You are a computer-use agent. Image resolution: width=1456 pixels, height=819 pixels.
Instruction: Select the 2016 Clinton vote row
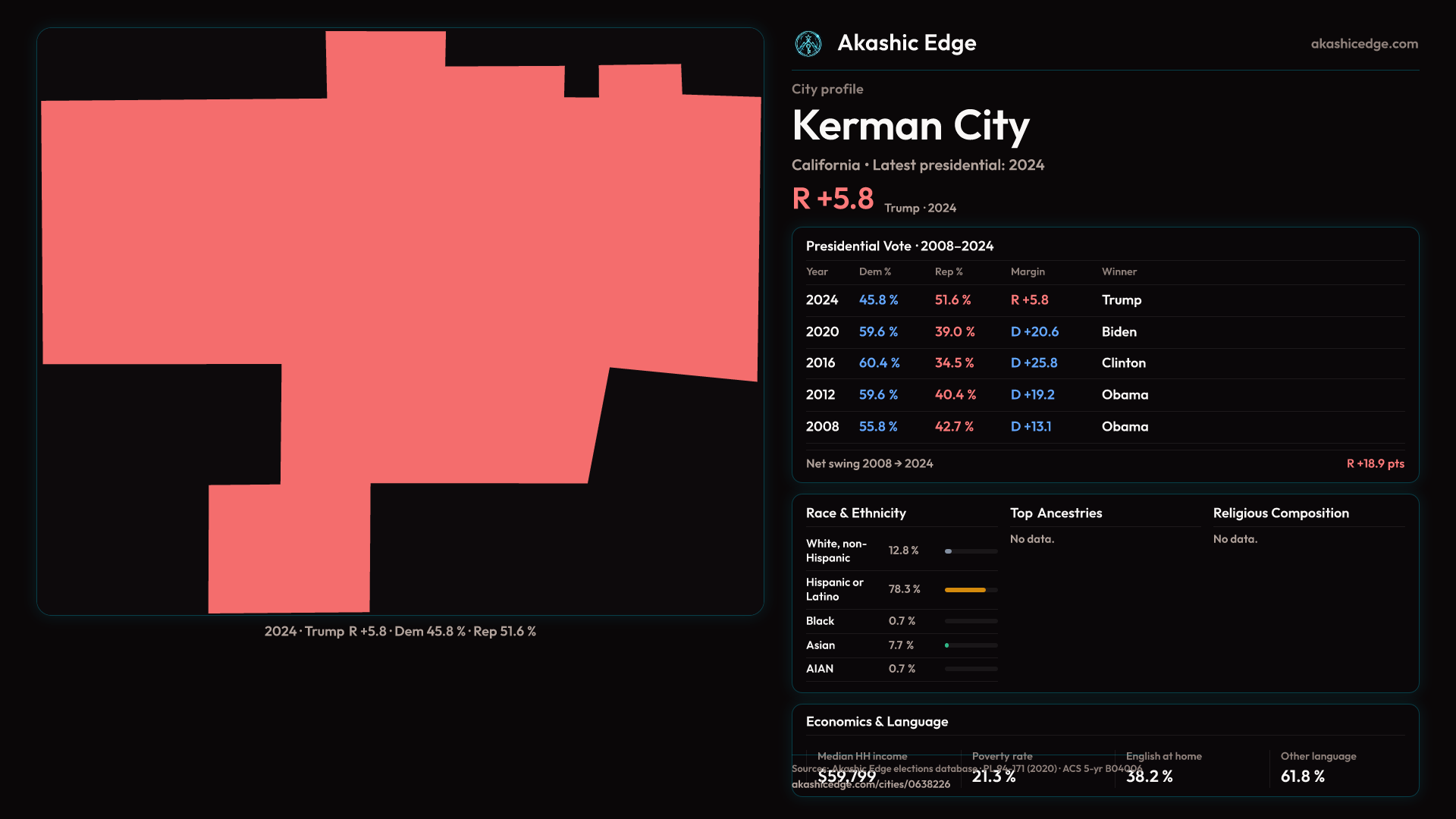pyautogui.click(x=1104, y=363)
